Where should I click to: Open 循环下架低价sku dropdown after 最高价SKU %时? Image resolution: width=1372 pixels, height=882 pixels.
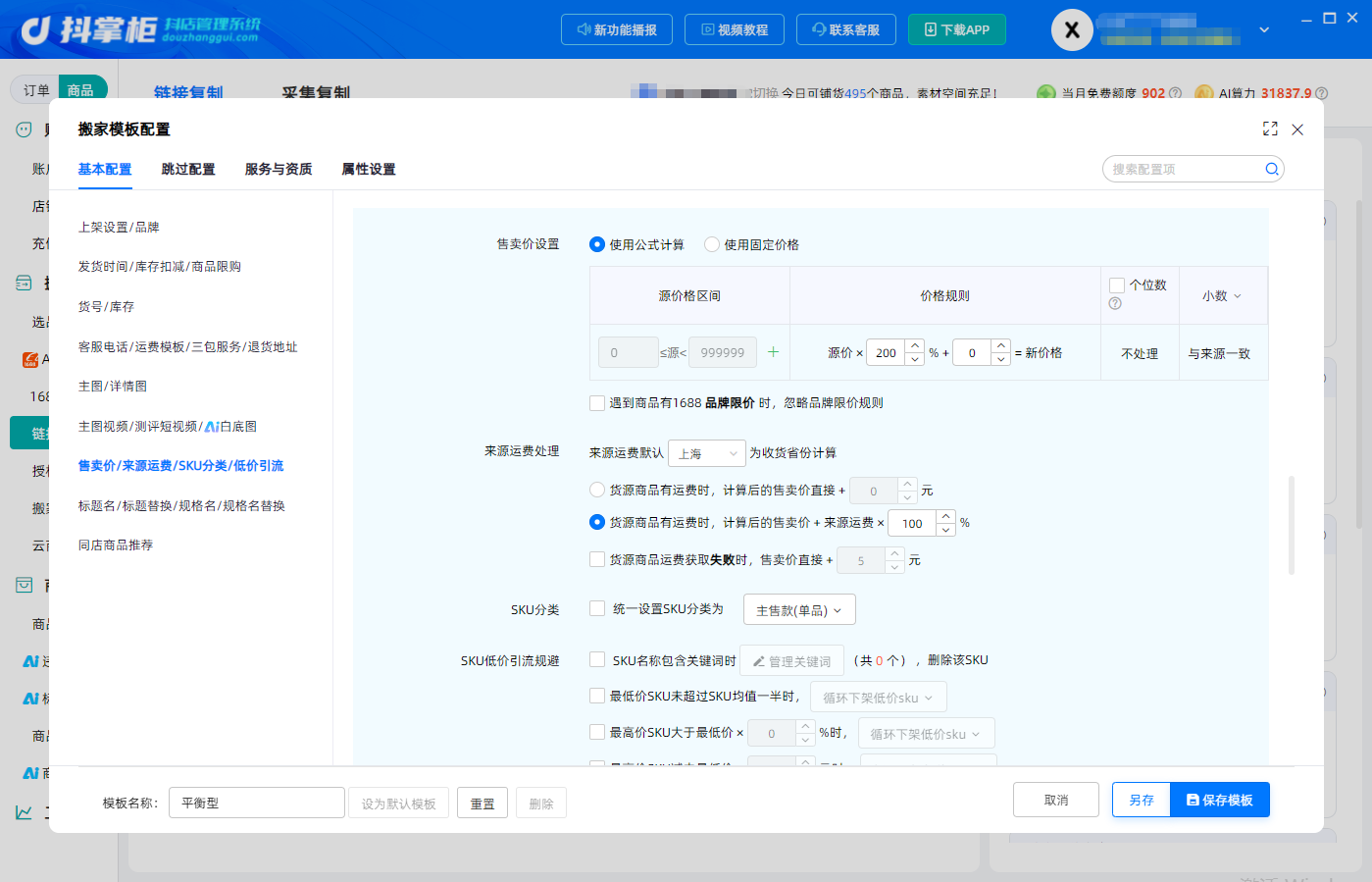927,734
